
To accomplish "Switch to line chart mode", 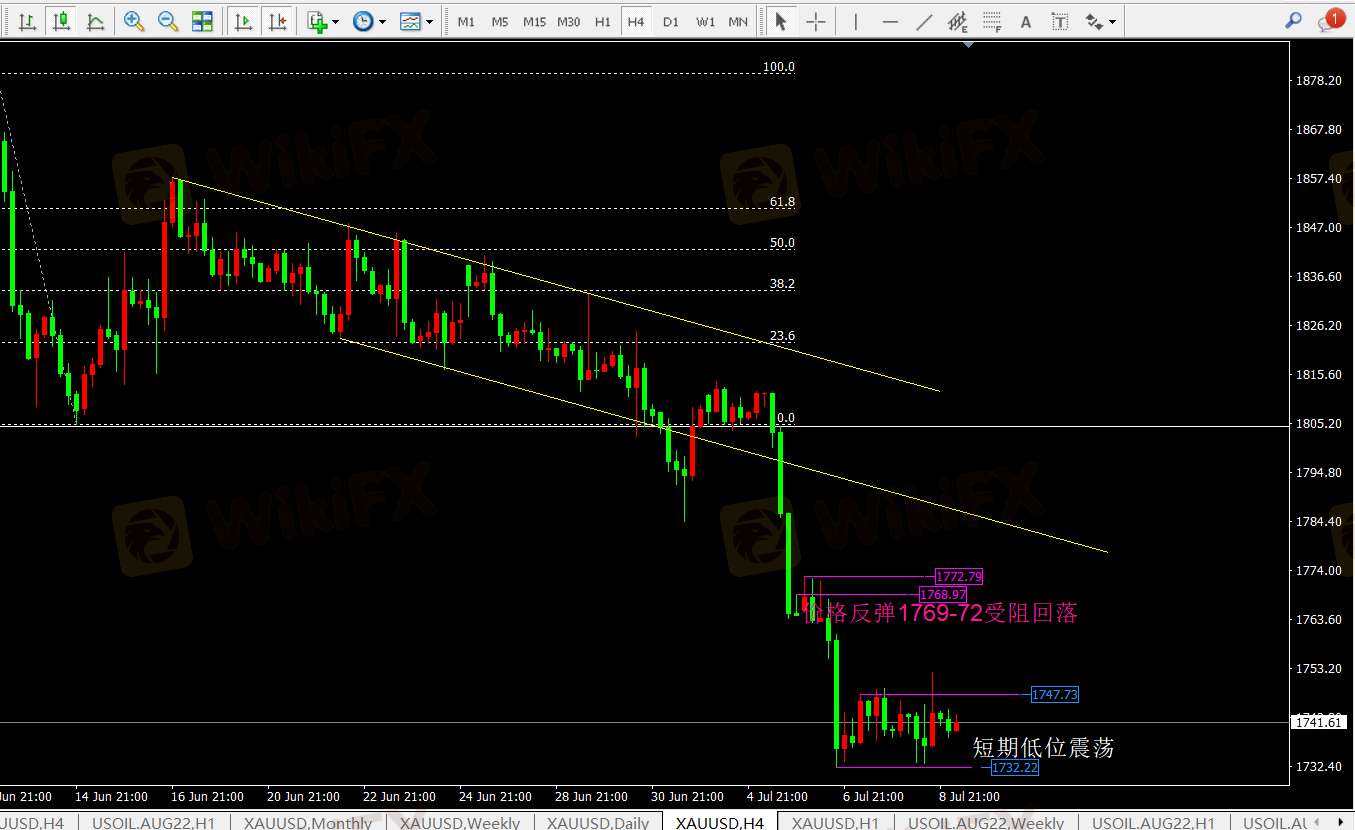I will pyautogui.click(x=95, y=21).
